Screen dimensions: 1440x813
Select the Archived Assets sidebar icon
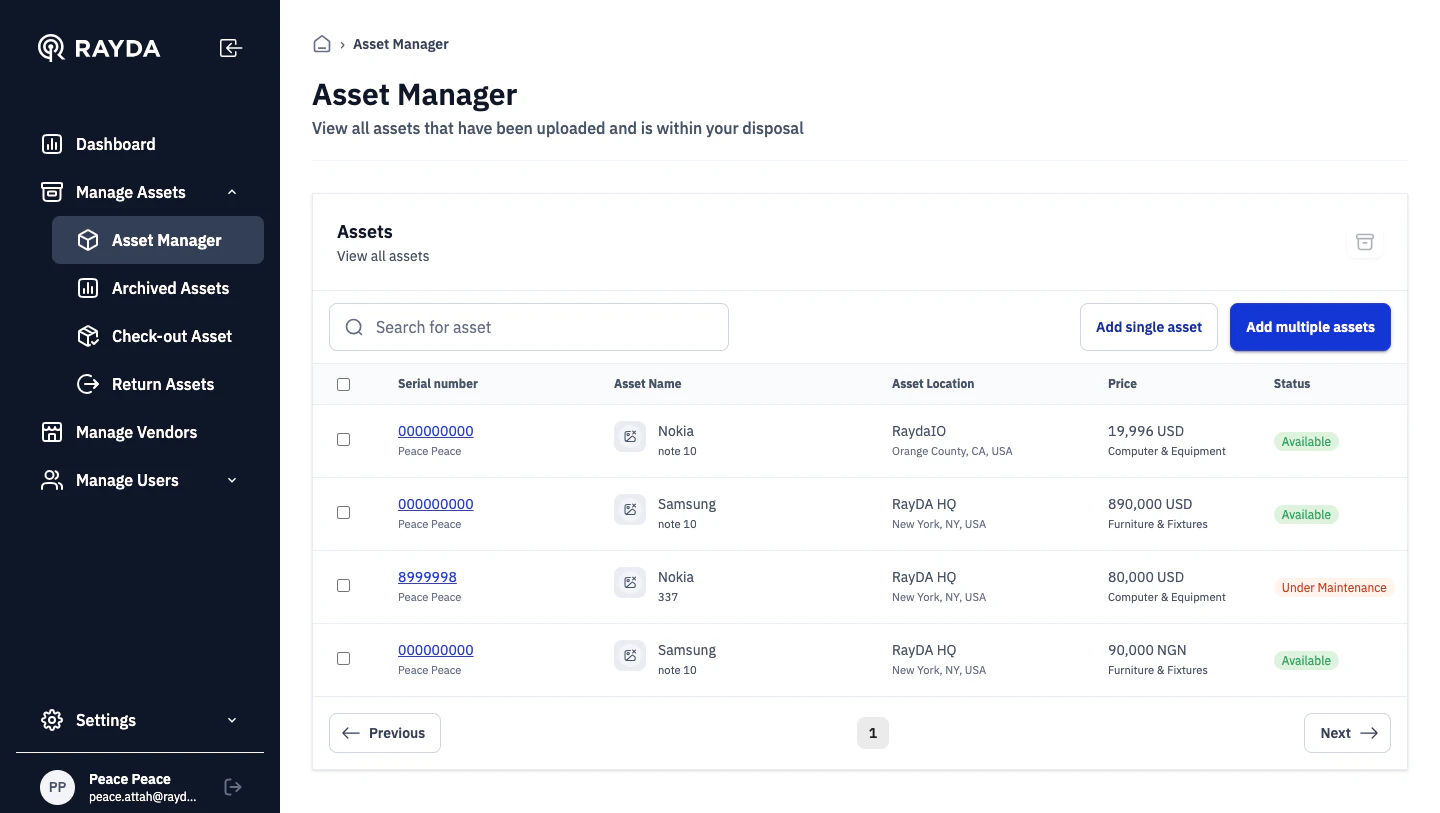[88, 288]
